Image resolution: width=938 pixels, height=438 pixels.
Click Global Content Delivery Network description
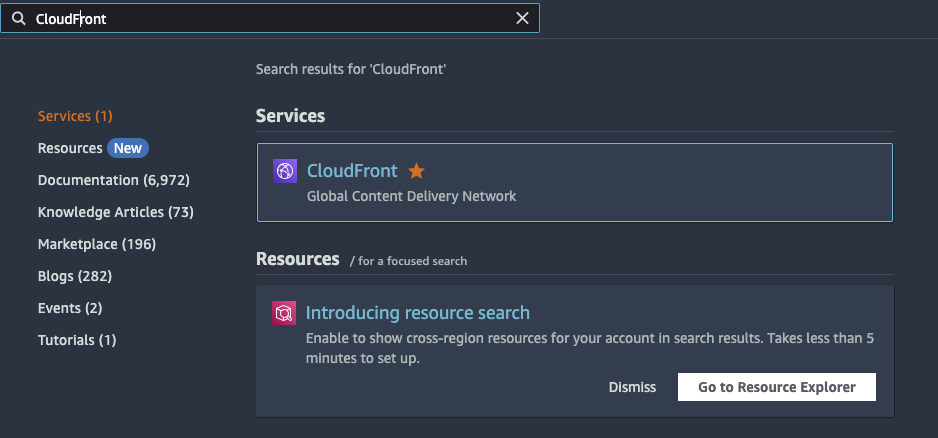pos(412,196)
